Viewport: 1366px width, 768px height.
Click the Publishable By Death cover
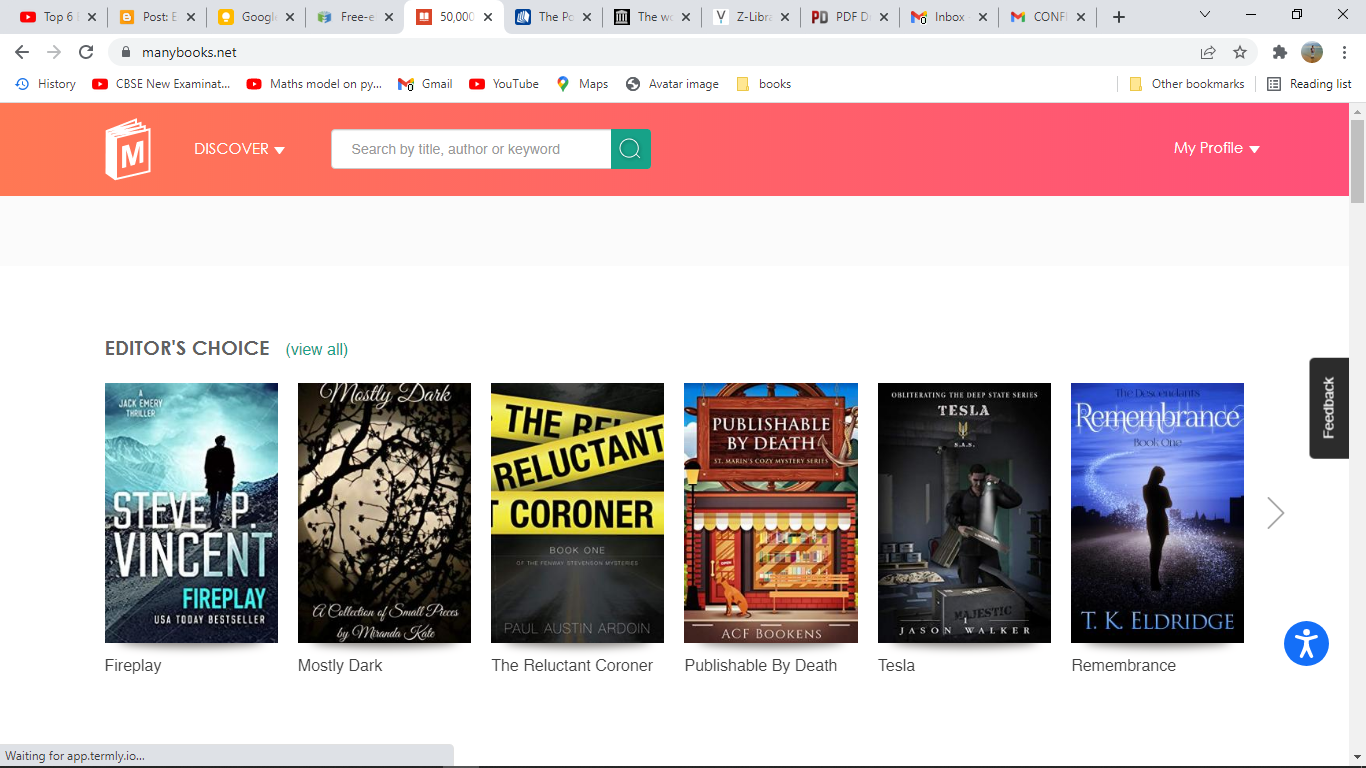tap(771, 513)
